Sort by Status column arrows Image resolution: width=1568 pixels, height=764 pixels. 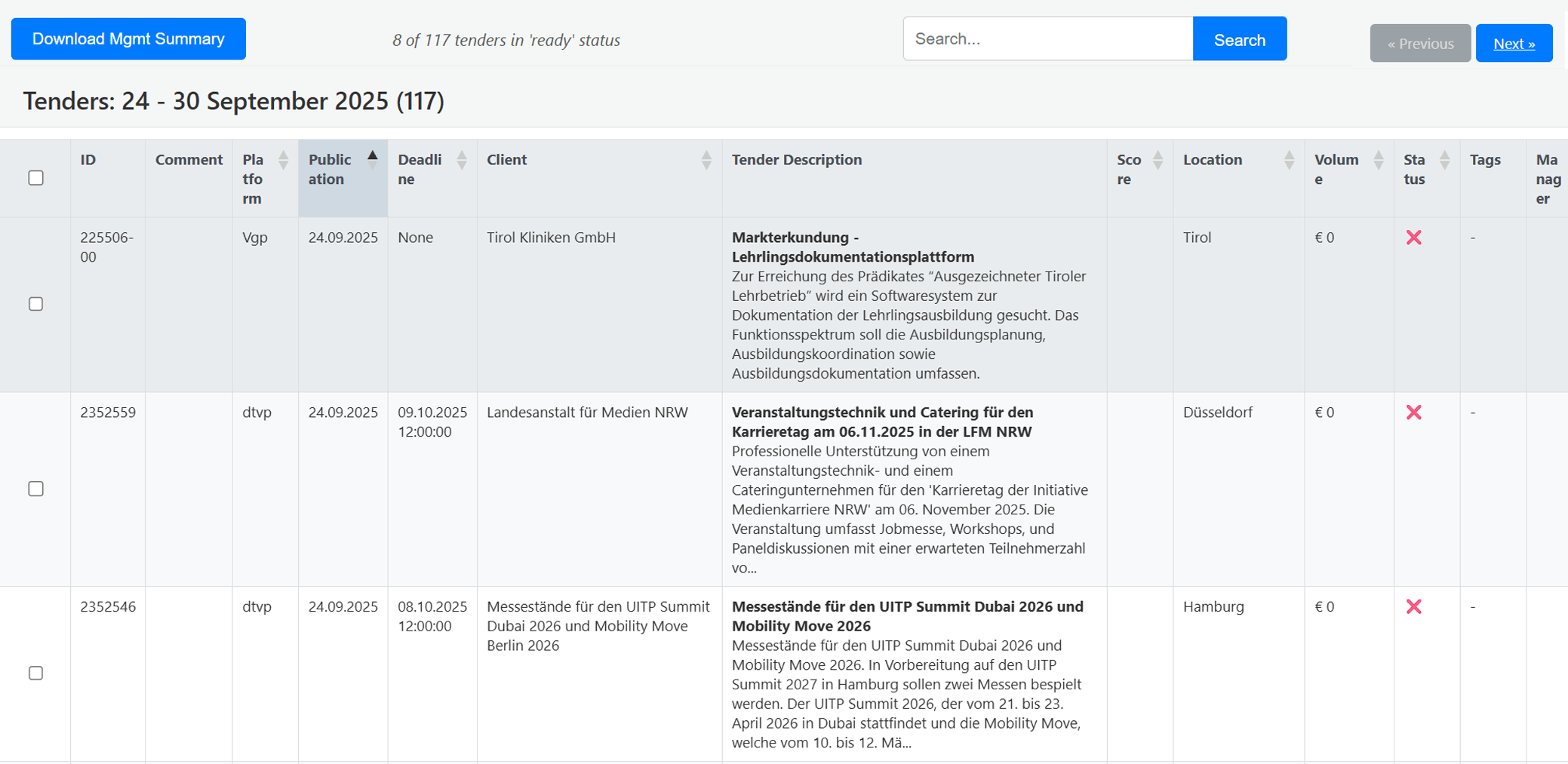1444,160
